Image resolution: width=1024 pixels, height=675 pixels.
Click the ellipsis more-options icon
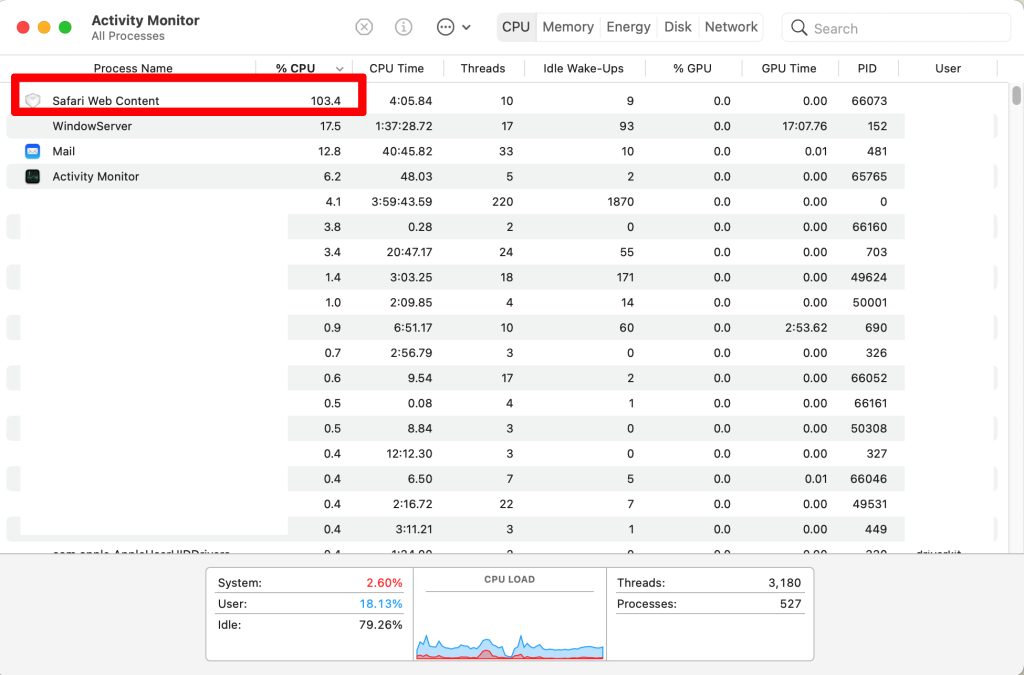click(445, 27)
